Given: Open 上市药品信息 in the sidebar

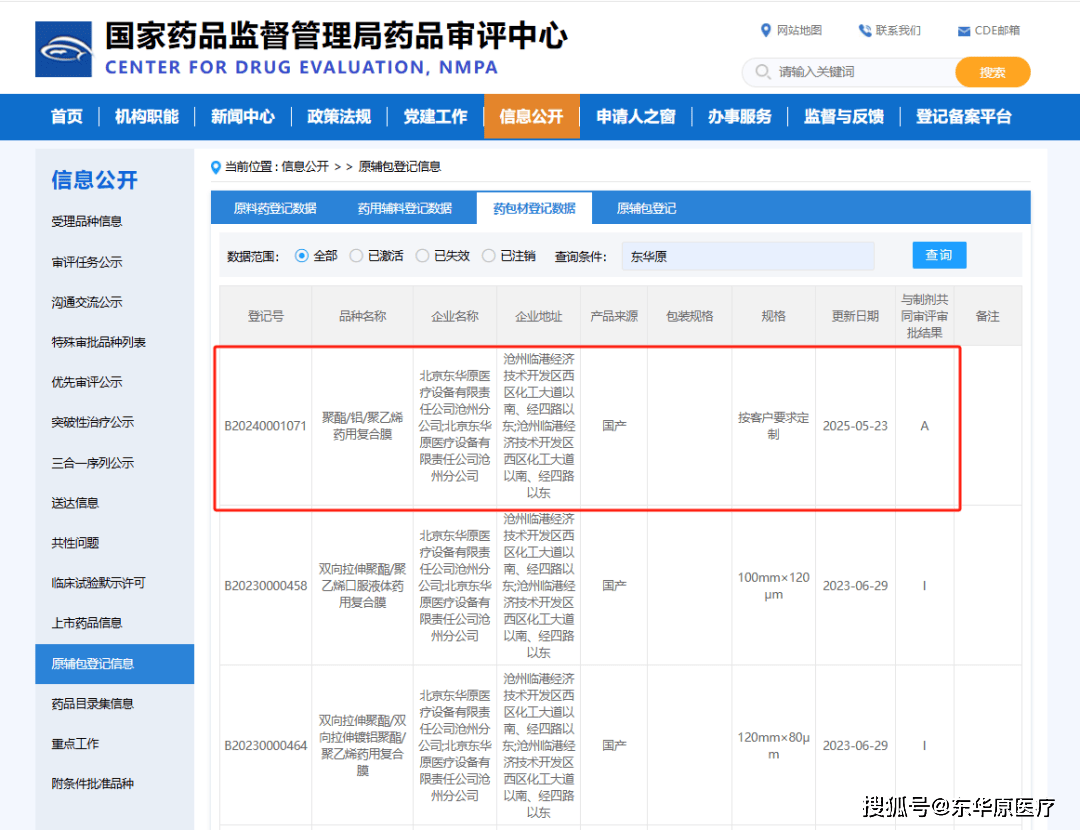Looking at the screenshot, I should (87, 623).
